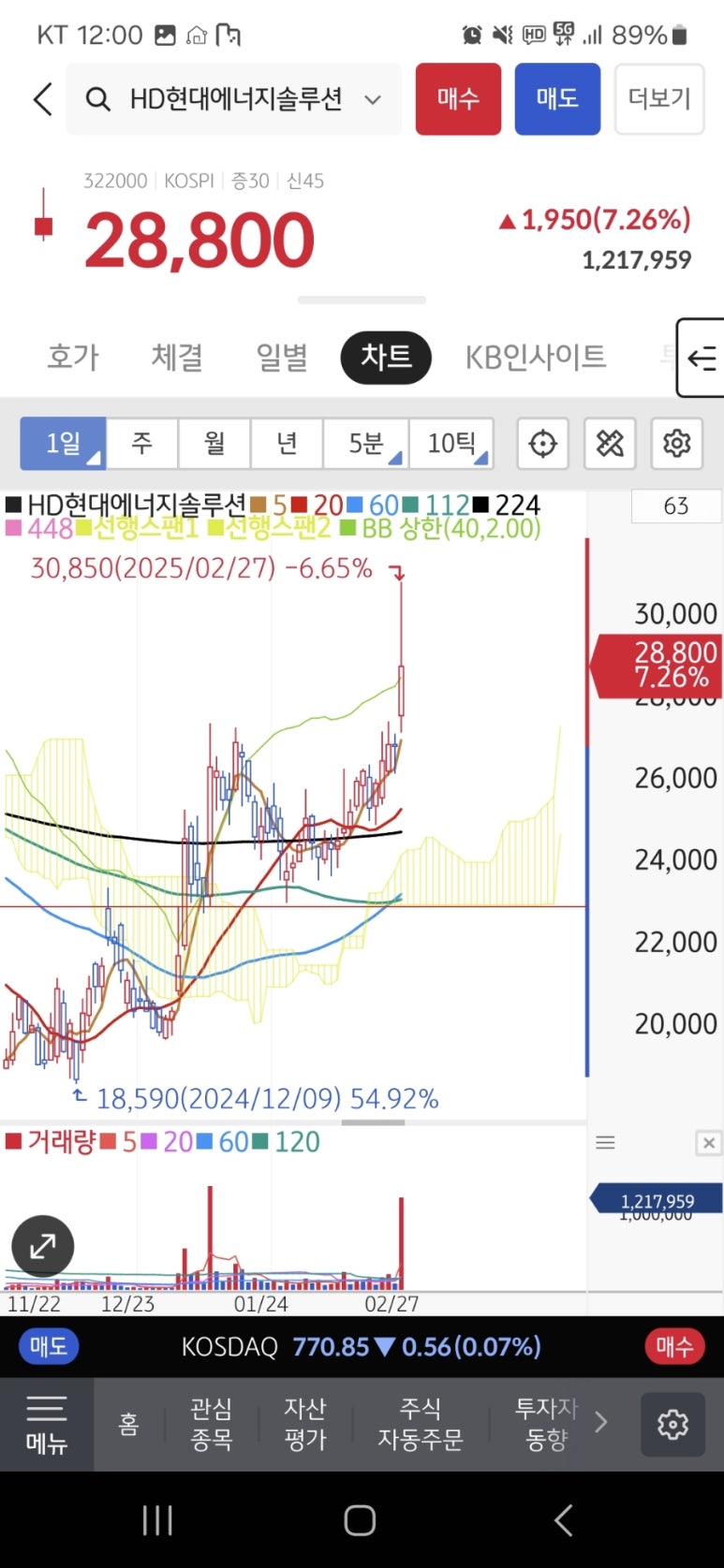The image size is (724, 1568).
Task: Tap the Android recent apps button
Action: point(157,1520)
